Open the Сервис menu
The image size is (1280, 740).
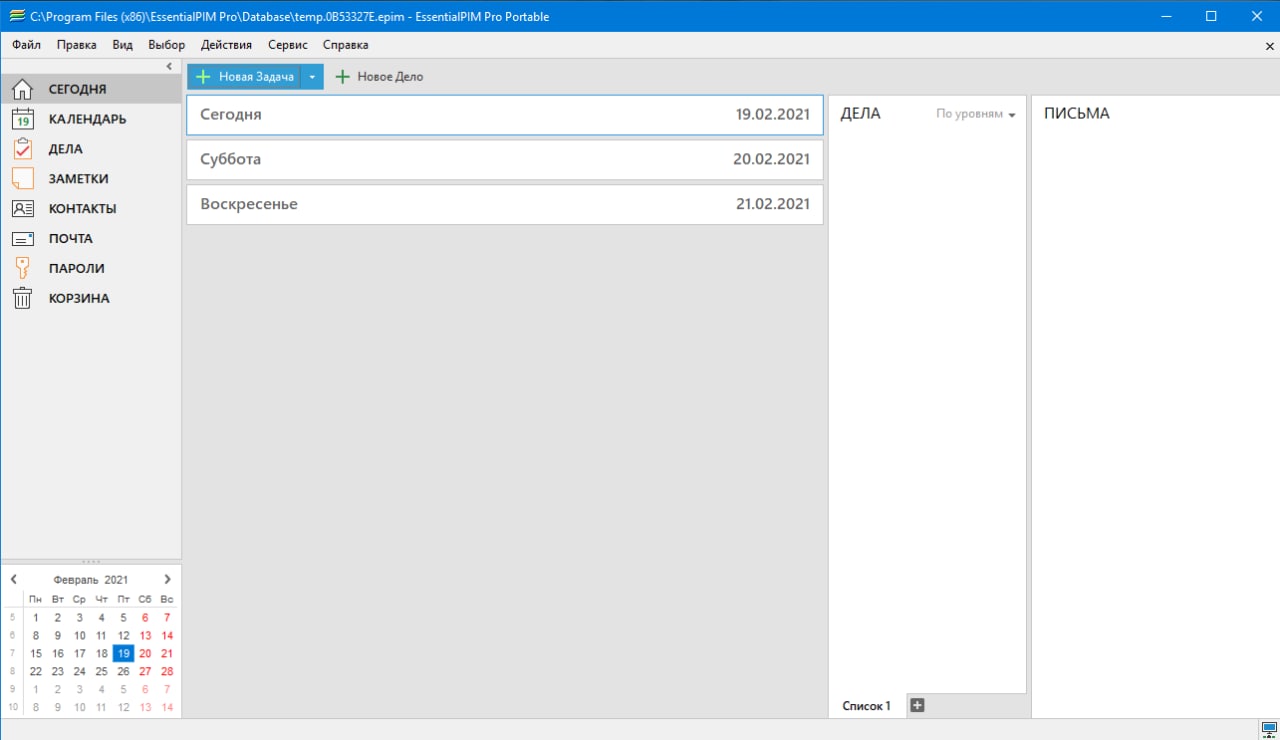[x=288, y=45]
